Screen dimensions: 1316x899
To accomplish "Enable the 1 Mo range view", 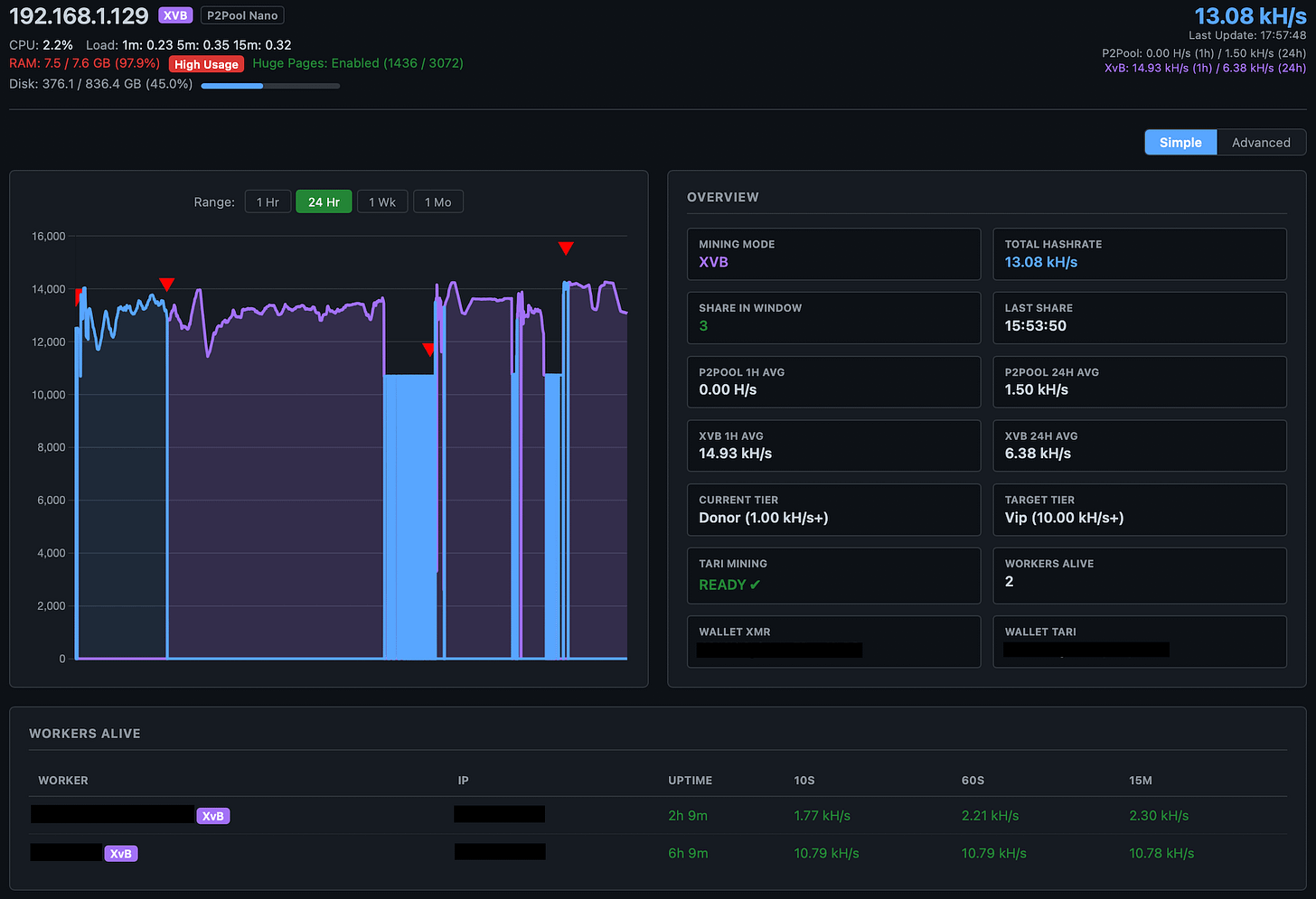I will 437,201.
